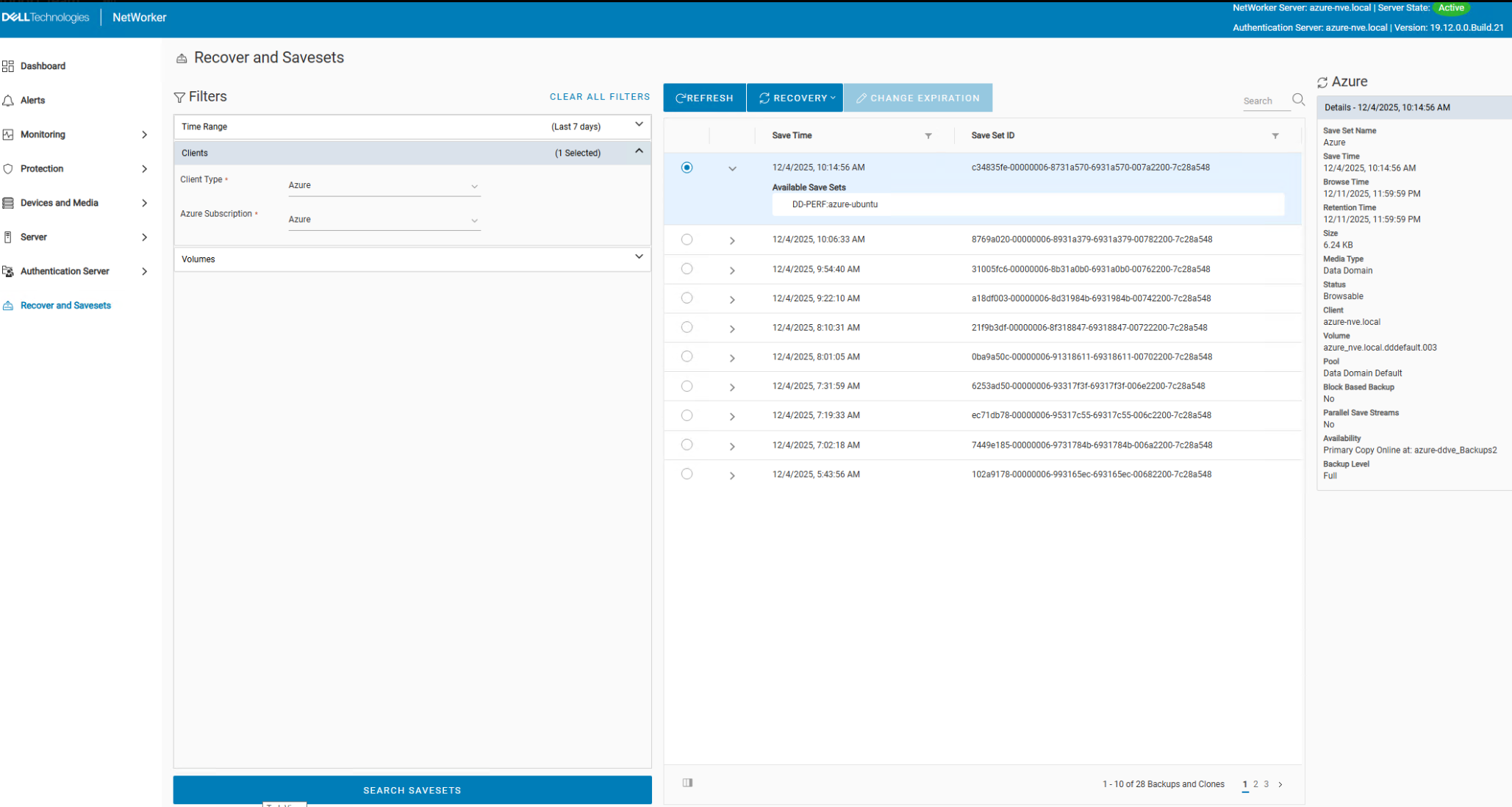1512x807 pixels.
Task: Select the saveset from 12/4/2025, 9:54:40 AM
Action: (687, 269)
